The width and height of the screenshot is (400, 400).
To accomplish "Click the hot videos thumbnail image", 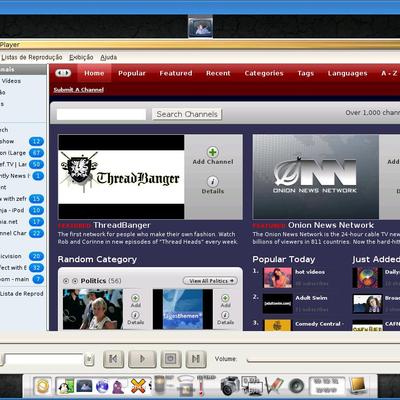I will coord(277,277).
